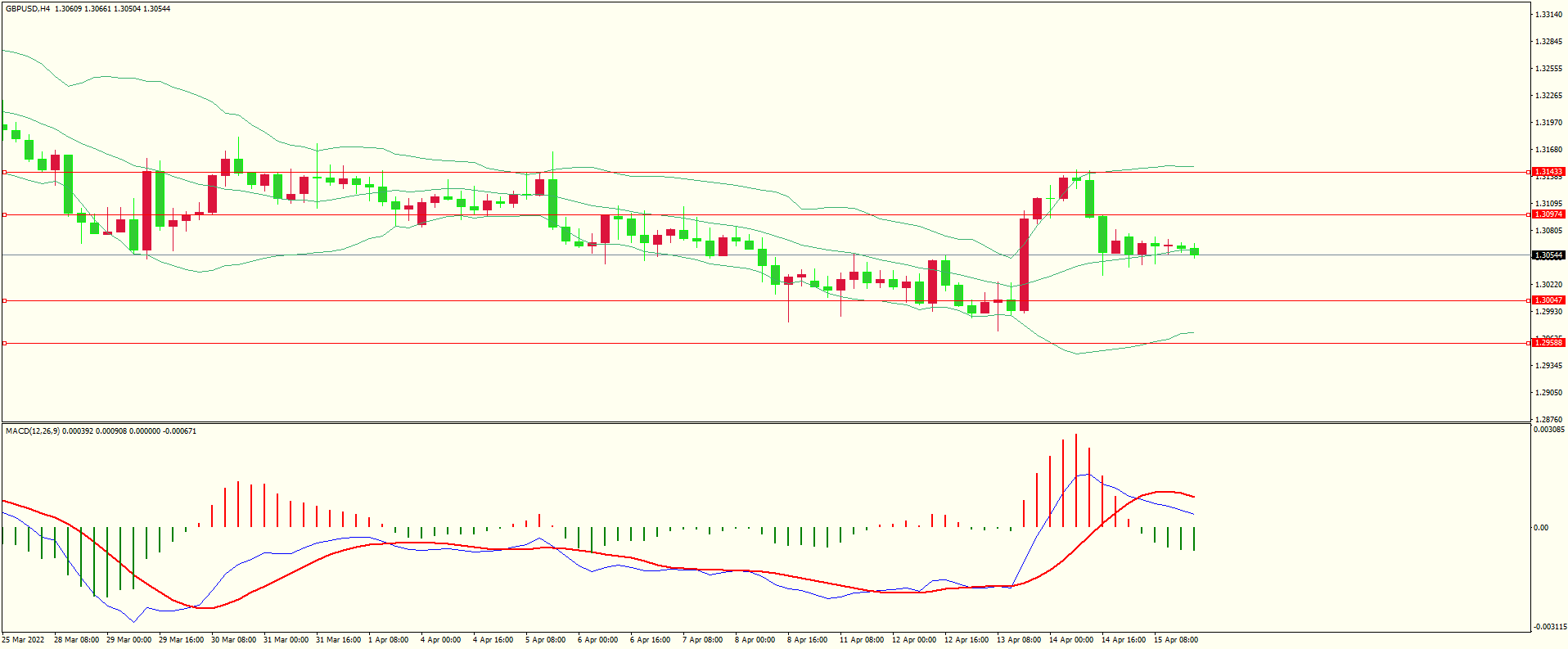Click the 1.29345 price scale value
Viewport: 1568px width, 649px height.
(1548, 366)
